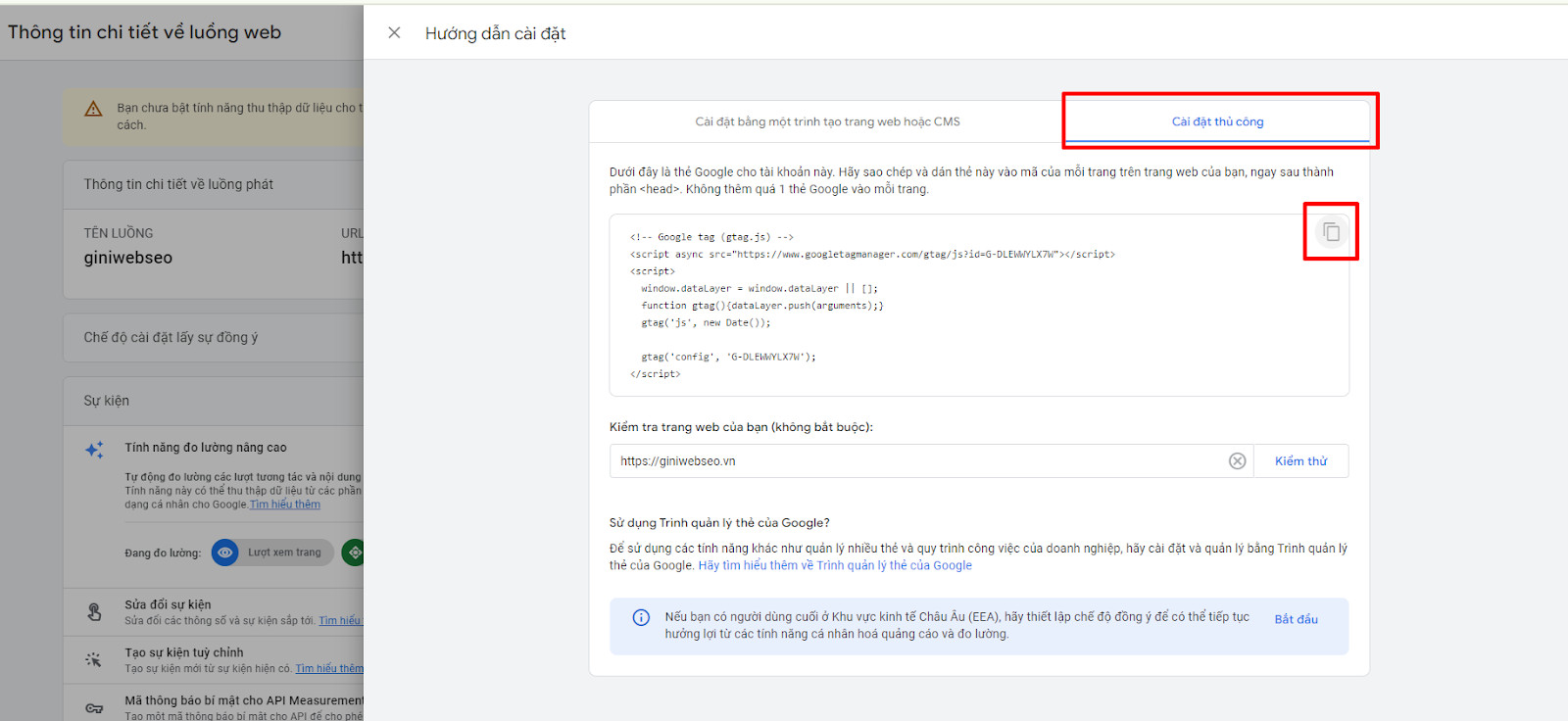Click the Lượt xem trang eye icon
Viewport: 1568px width, 721px height.
pyautogui.click(x=225, y=553)
